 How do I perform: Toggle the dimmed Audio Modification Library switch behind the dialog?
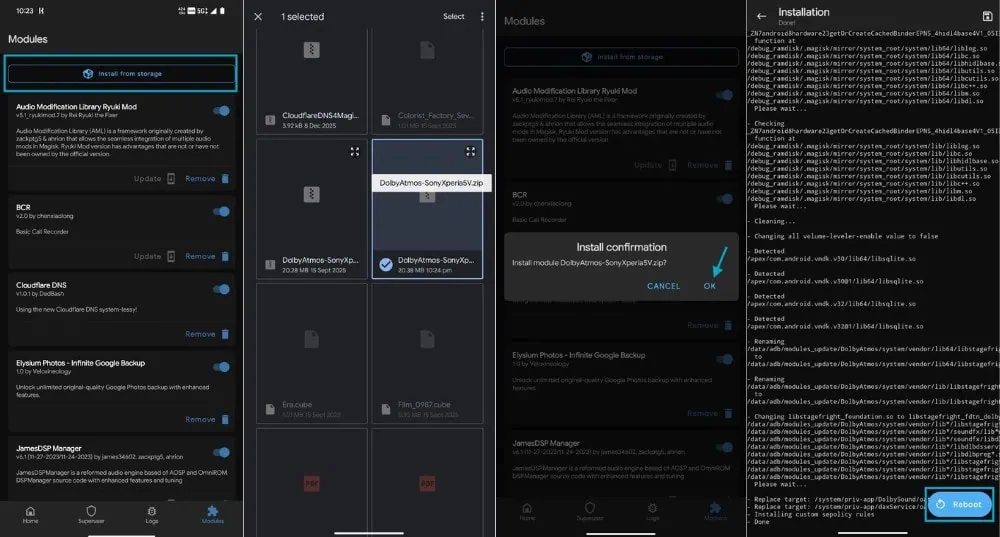point(724,95)
